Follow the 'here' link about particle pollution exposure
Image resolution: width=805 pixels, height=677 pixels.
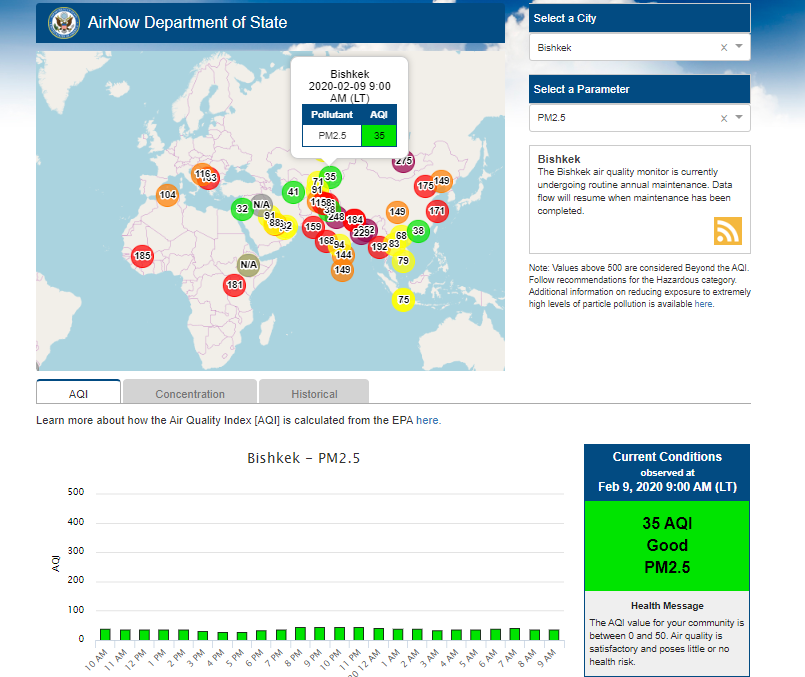point(704,304)
